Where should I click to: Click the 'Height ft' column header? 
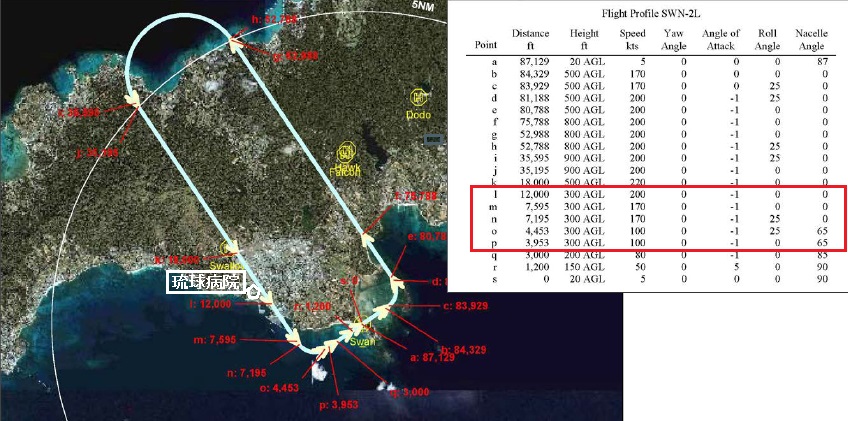pos(584,40)
